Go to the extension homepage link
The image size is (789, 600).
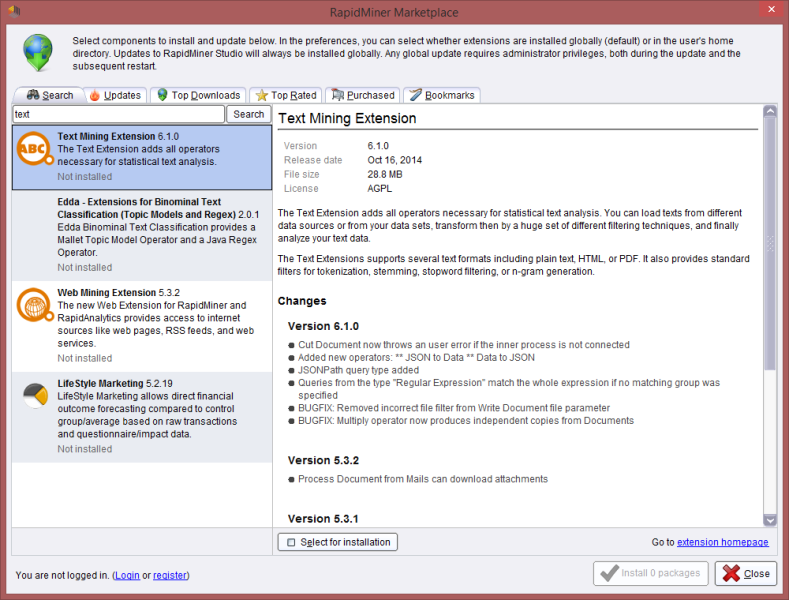pyautogui.click(x=723, y=542)
